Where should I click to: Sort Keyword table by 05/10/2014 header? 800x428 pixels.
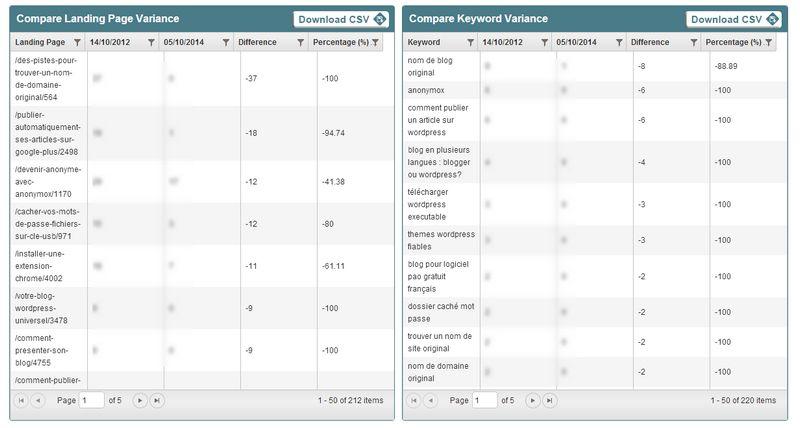click(x=576, y=42)
